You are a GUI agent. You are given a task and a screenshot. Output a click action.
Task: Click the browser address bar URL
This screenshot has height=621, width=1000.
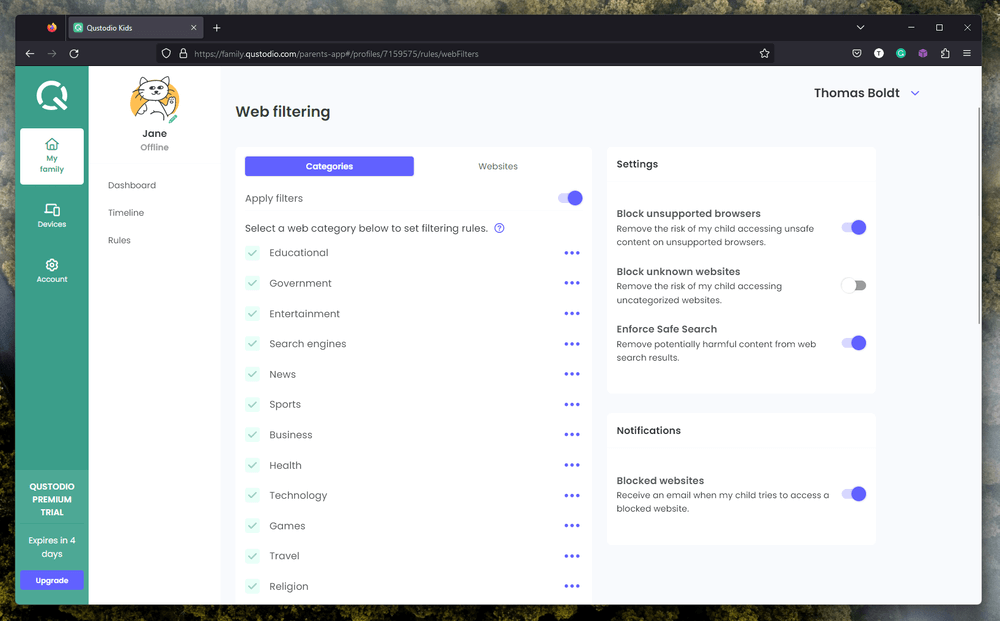336,54
